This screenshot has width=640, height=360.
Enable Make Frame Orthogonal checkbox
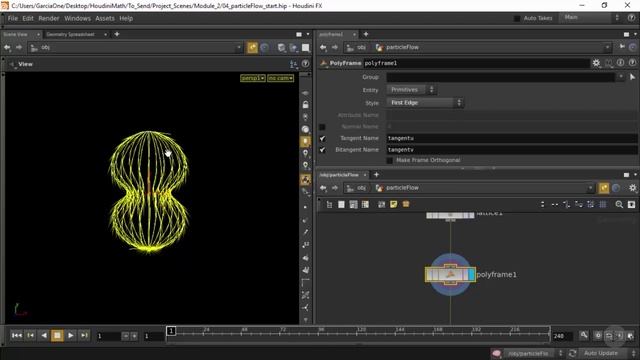pos(390,160)
